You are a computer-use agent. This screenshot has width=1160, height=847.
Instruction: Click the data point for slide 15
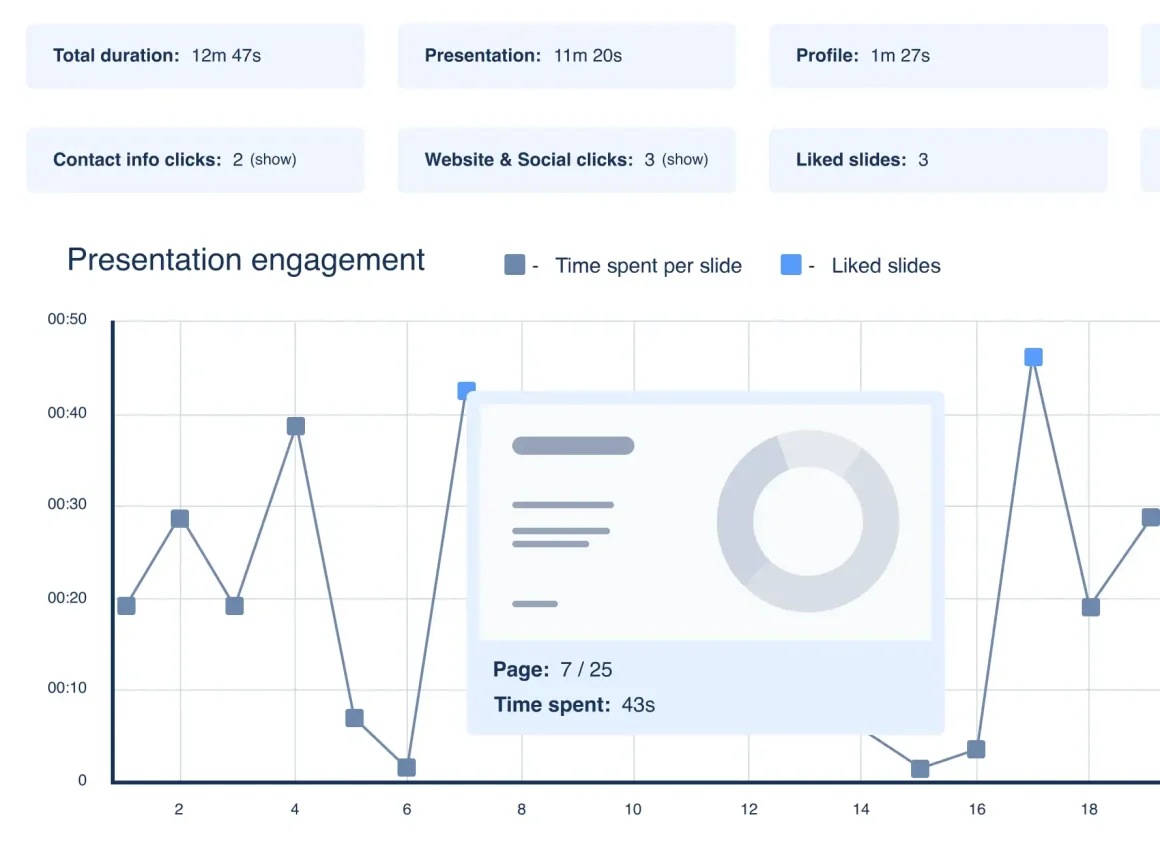tap(919, 769)
